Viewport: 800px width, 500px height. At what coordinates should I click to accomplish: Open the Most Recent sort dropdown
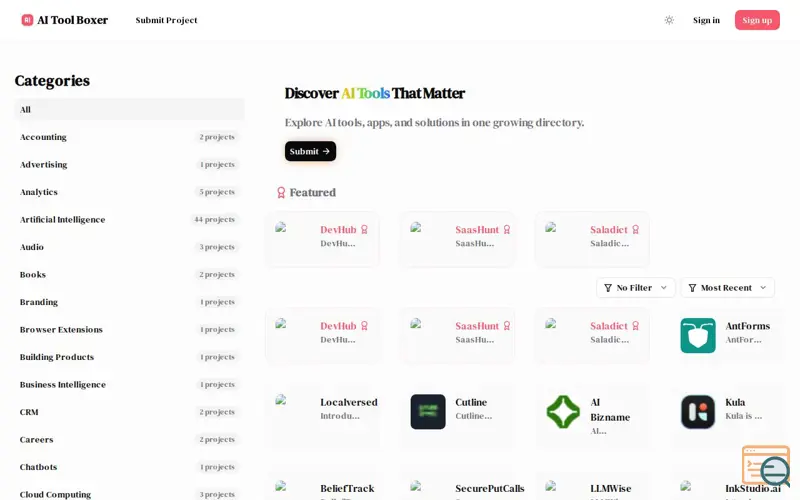tap(728, 288)
